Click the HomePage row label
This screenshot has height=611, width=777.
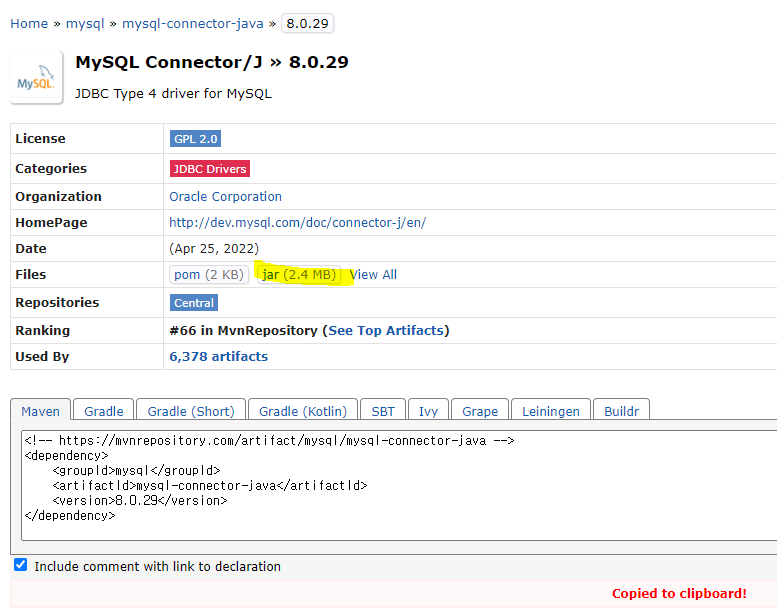pyautogui.click(x=52, y=222)
